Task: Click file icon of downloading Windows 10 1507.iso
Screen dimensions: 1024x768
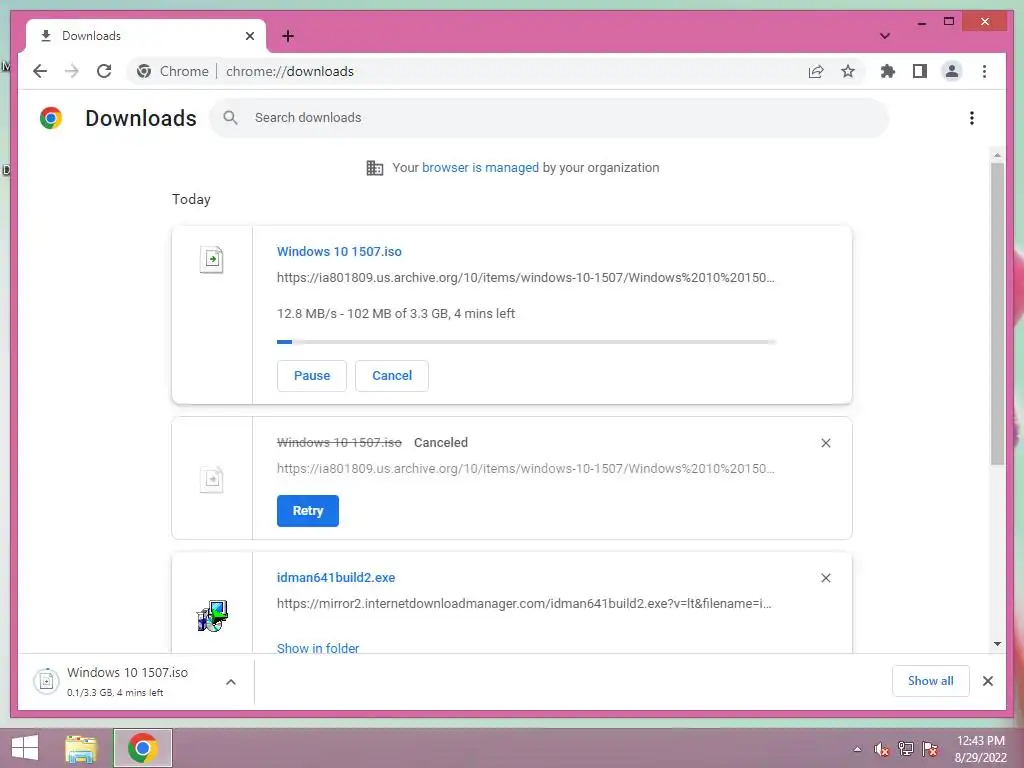Action: (212, 260)
